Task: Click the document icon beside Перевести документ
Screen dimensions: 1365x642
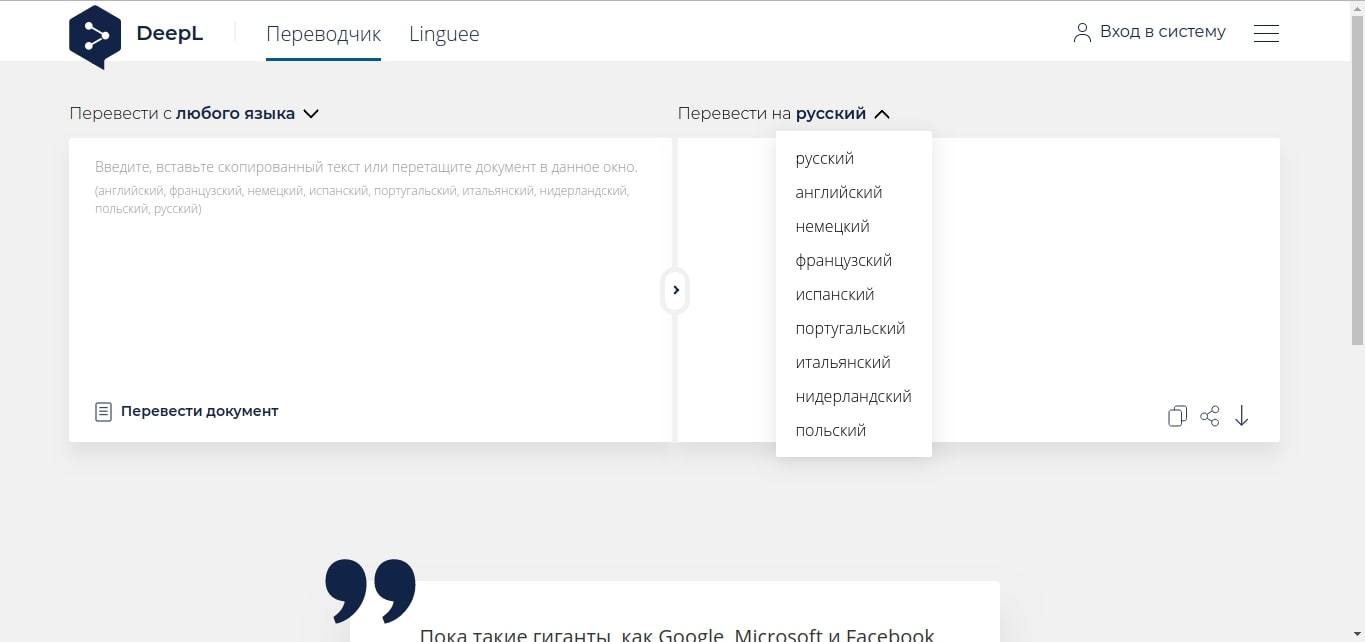Action: click(103, 411)
